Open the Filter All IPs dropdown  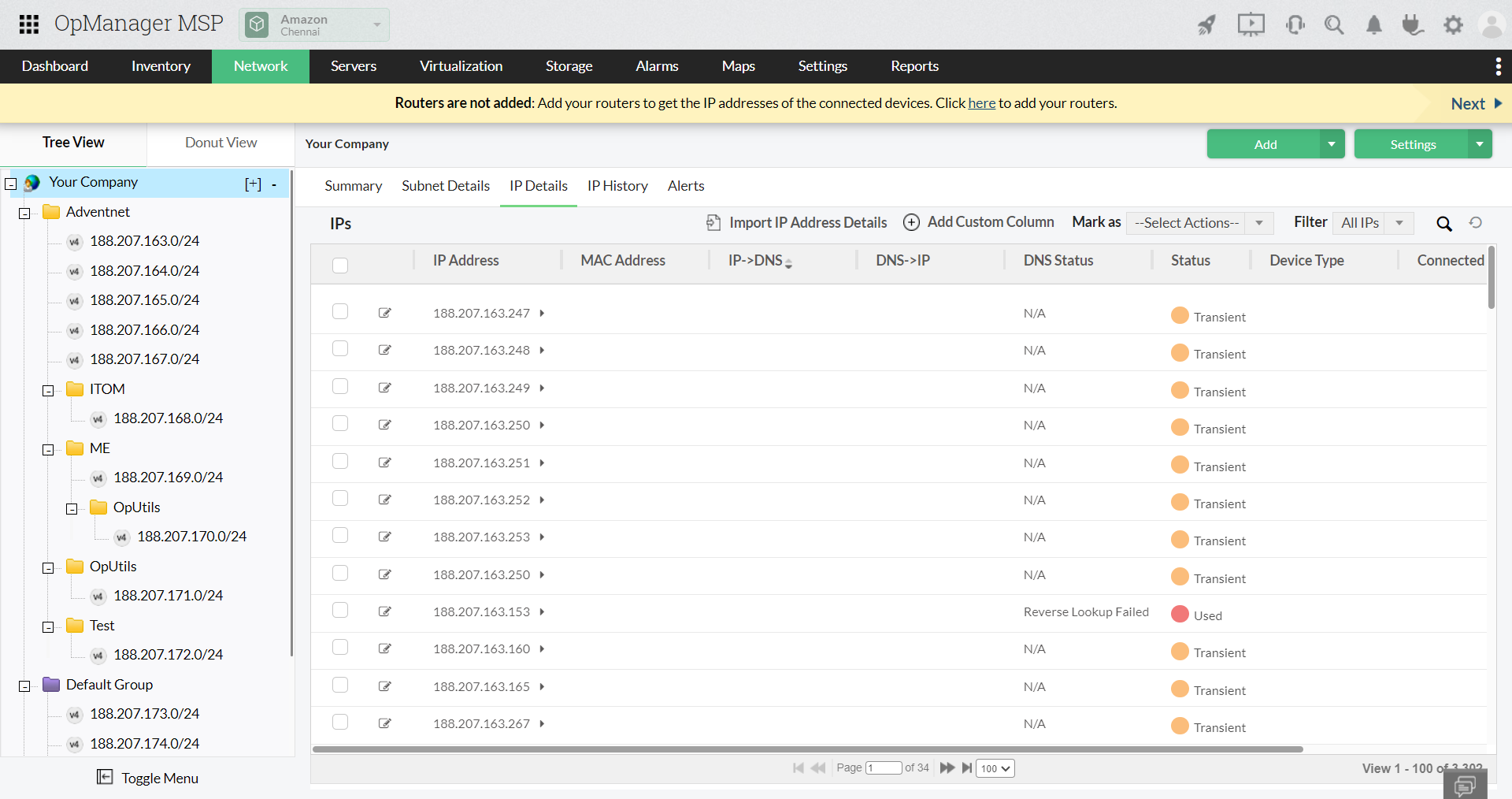(x=1373, y=223)
